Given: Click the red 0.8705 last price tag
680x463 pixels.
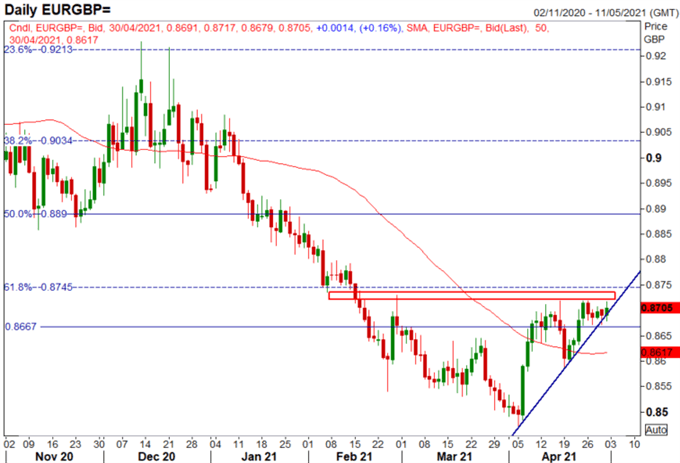Looking at the screenshot, I should [659, 308].
